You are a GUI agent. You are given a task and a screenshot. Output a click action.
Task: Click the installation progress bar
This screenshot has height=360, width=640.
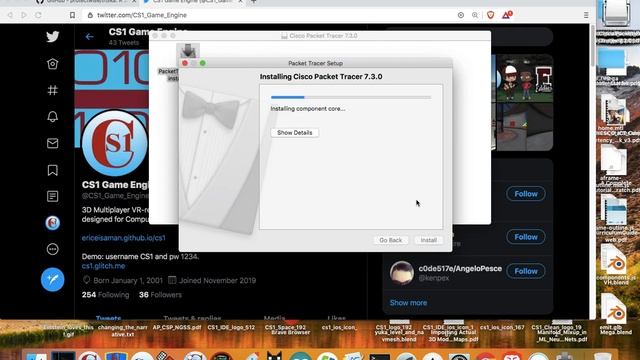(351, 97)
